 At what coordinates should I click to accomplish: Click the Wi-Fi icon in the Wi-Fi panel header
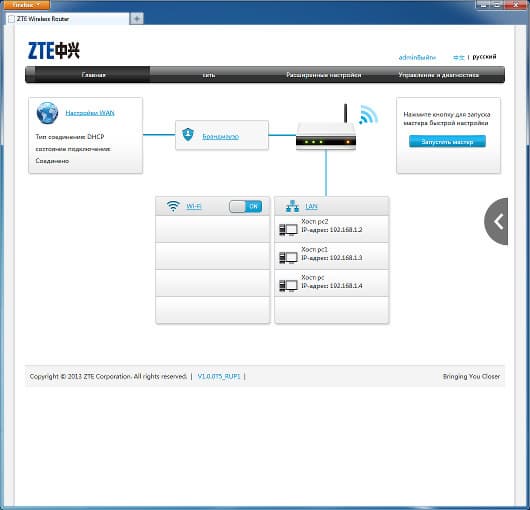173,206
